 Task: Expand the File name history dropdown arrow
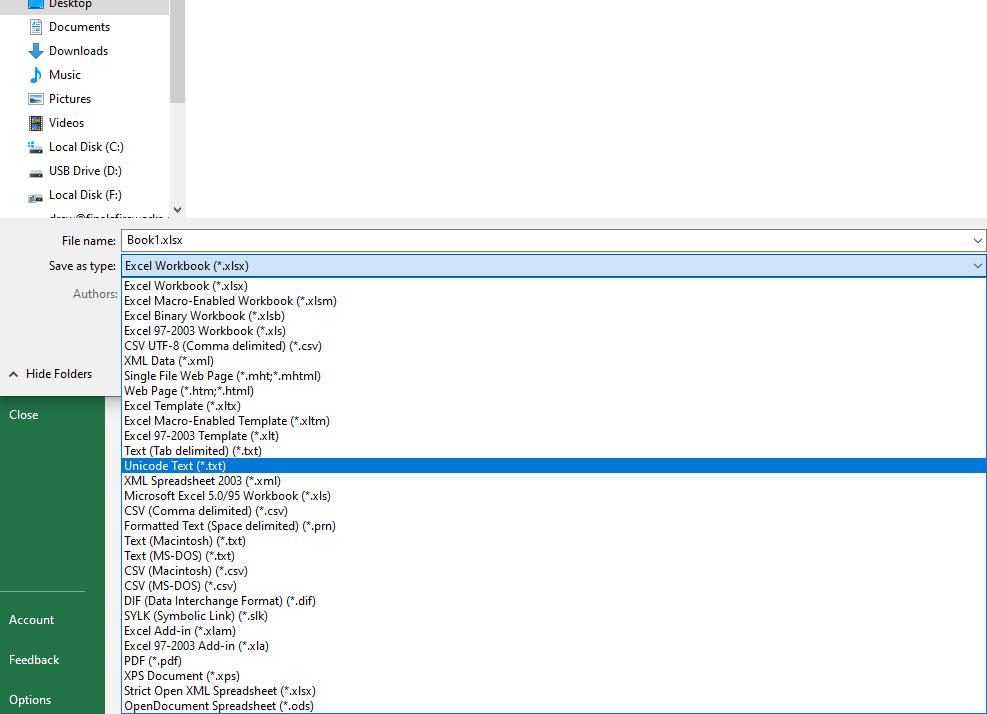978,241
